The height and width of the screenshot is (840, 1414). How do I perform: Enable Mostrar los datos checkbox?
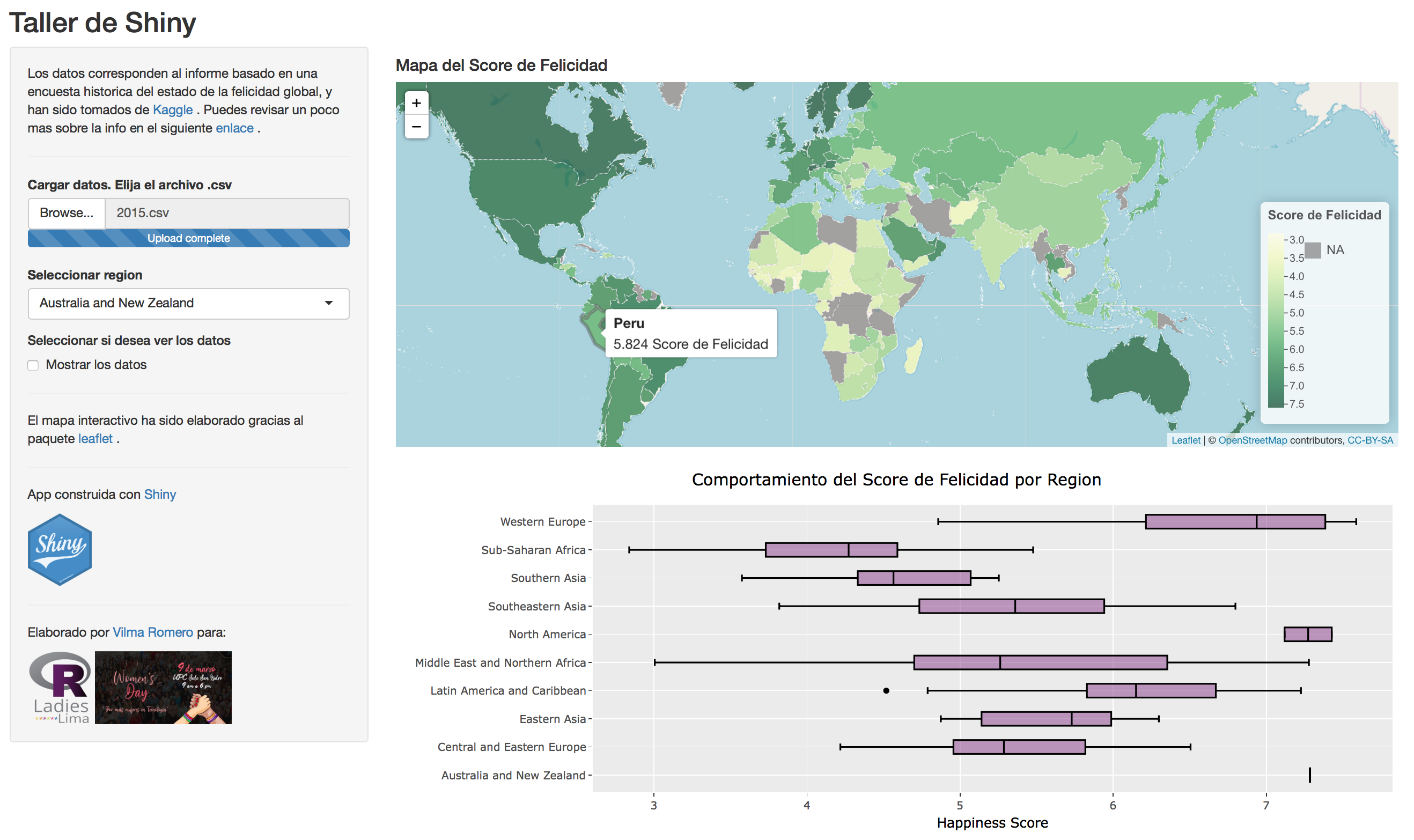pos(33,365)
